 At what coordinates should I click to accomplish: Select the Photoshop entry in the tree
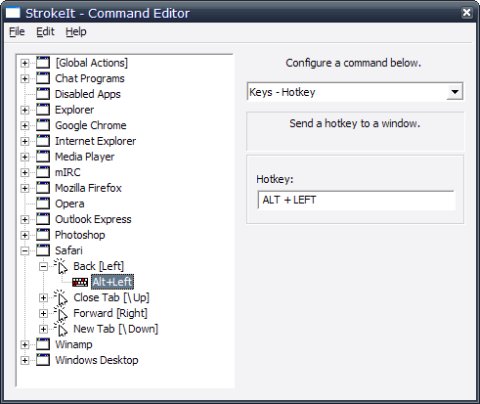(x=80, y=235)
